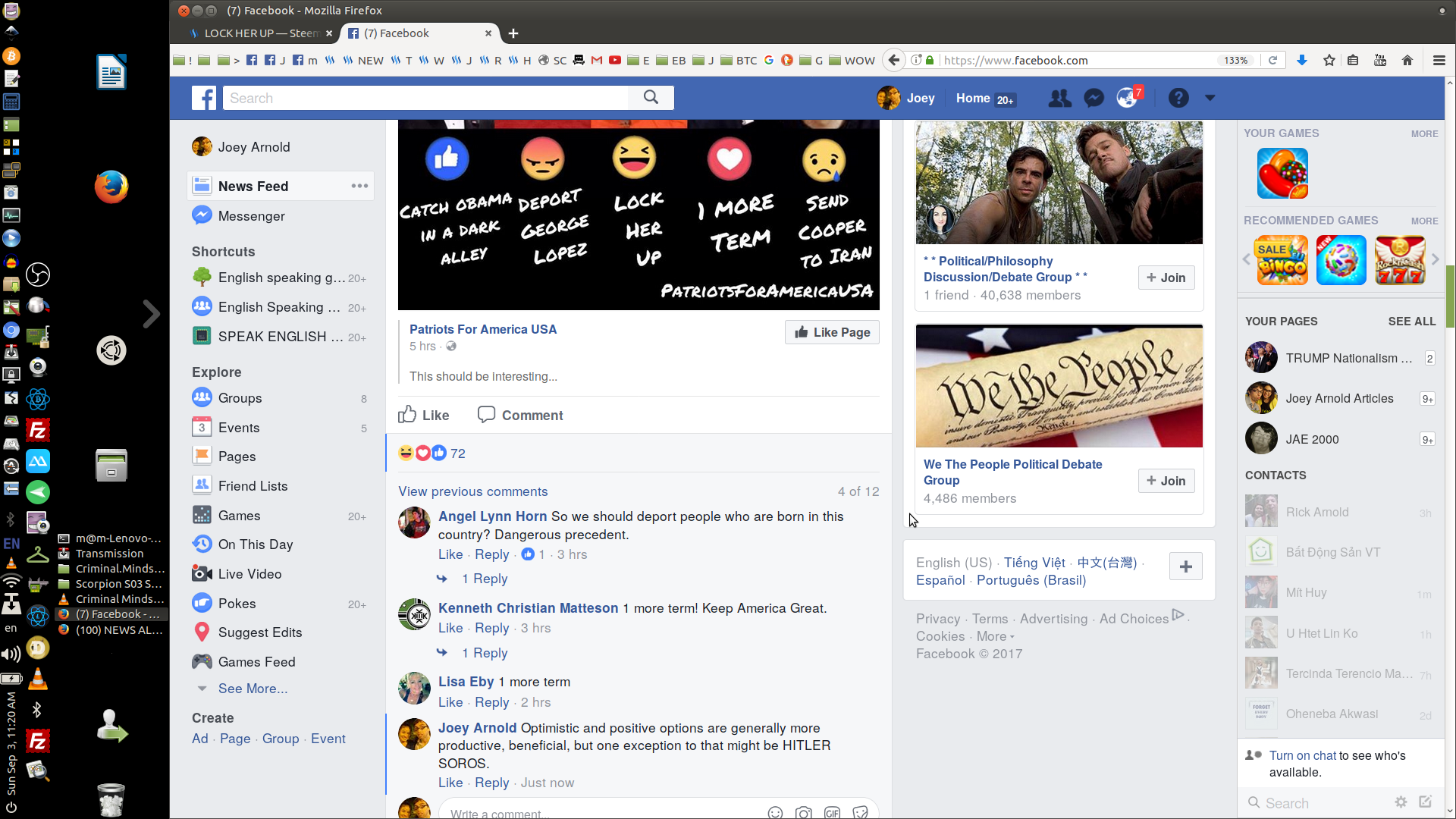The height and width of the screenshot is (819, 1456).
Task: Open the 777 slots recommended game
Action: click(x=1401, y=260)
